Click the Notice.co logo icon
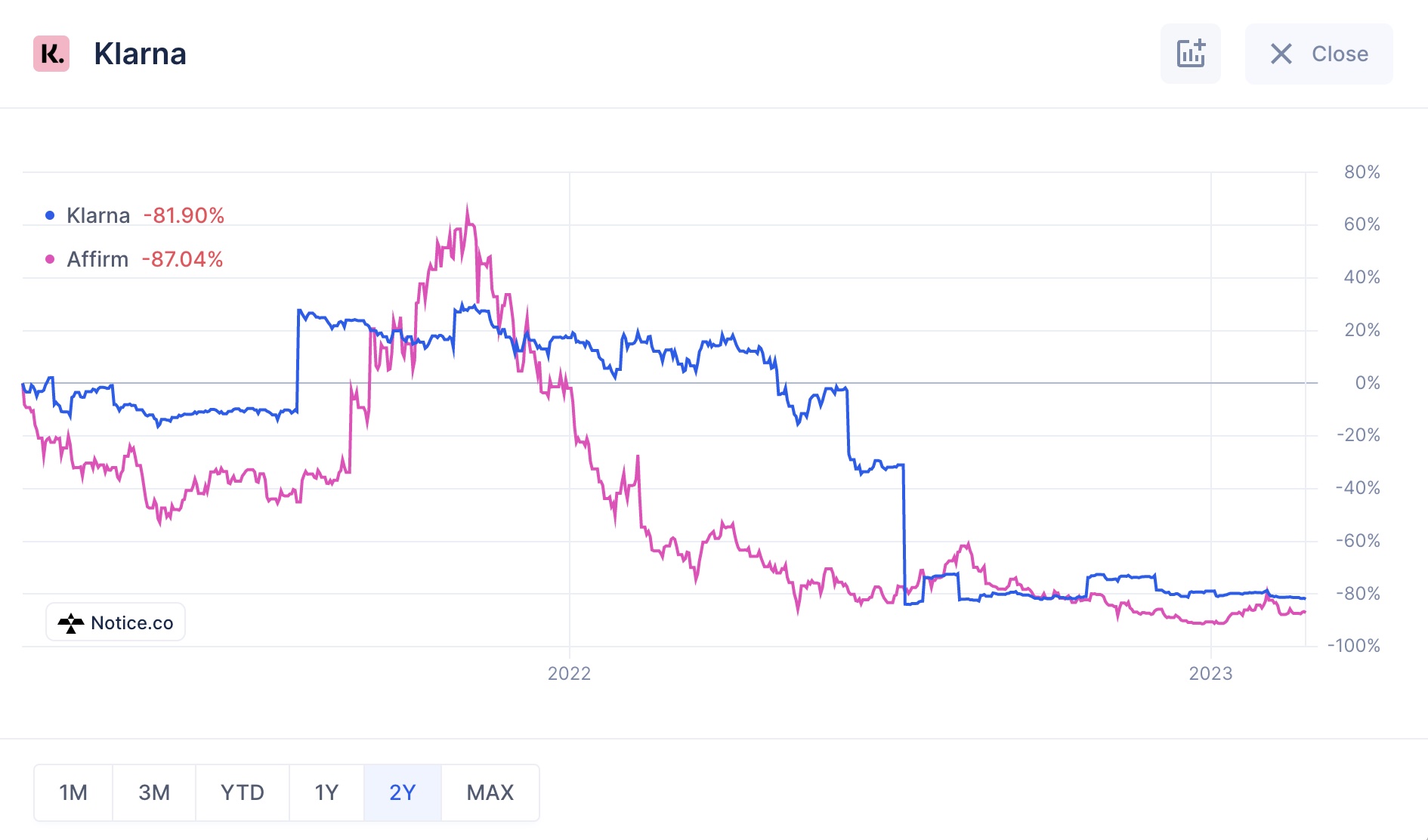 point(71,623)
